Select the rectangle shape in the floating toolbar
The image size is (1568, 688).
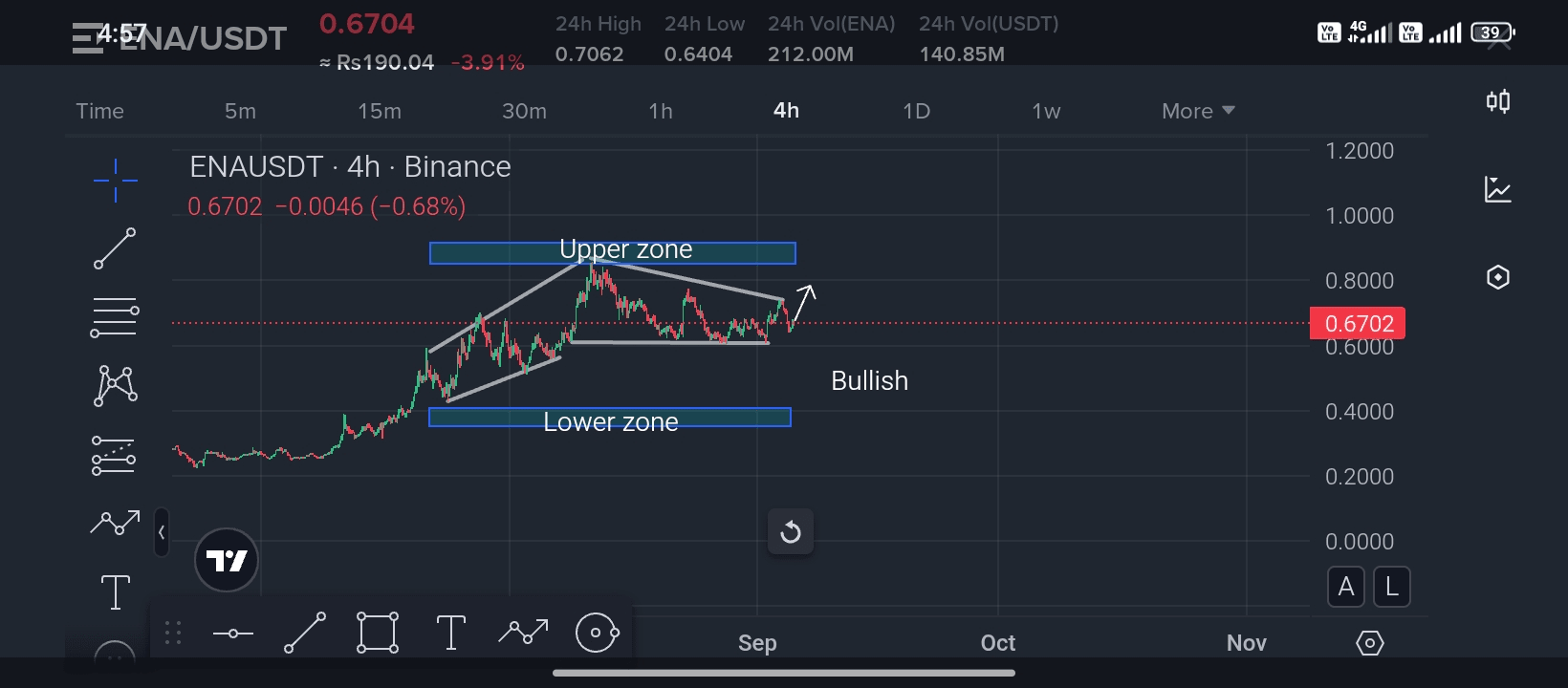pos(378,633)
